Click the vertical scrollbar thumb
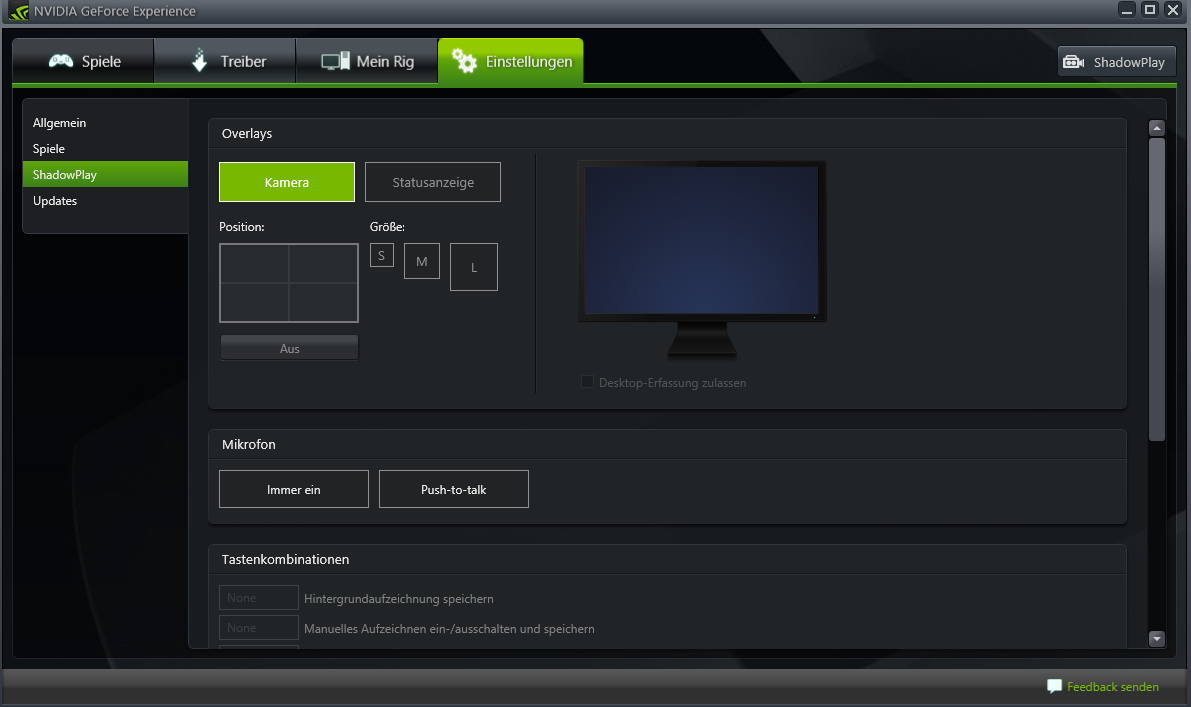The width and height of the screenshot is (1191, 707). pos(1157,289)
